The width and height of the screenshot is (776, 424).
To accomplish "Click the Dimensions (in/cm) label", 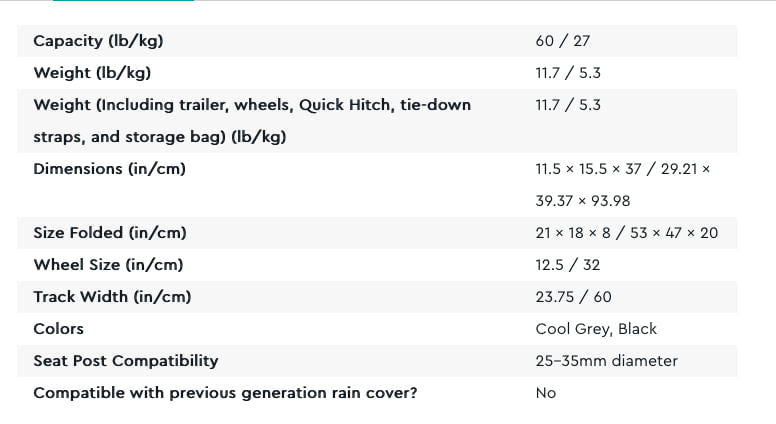I will point(109,169).
